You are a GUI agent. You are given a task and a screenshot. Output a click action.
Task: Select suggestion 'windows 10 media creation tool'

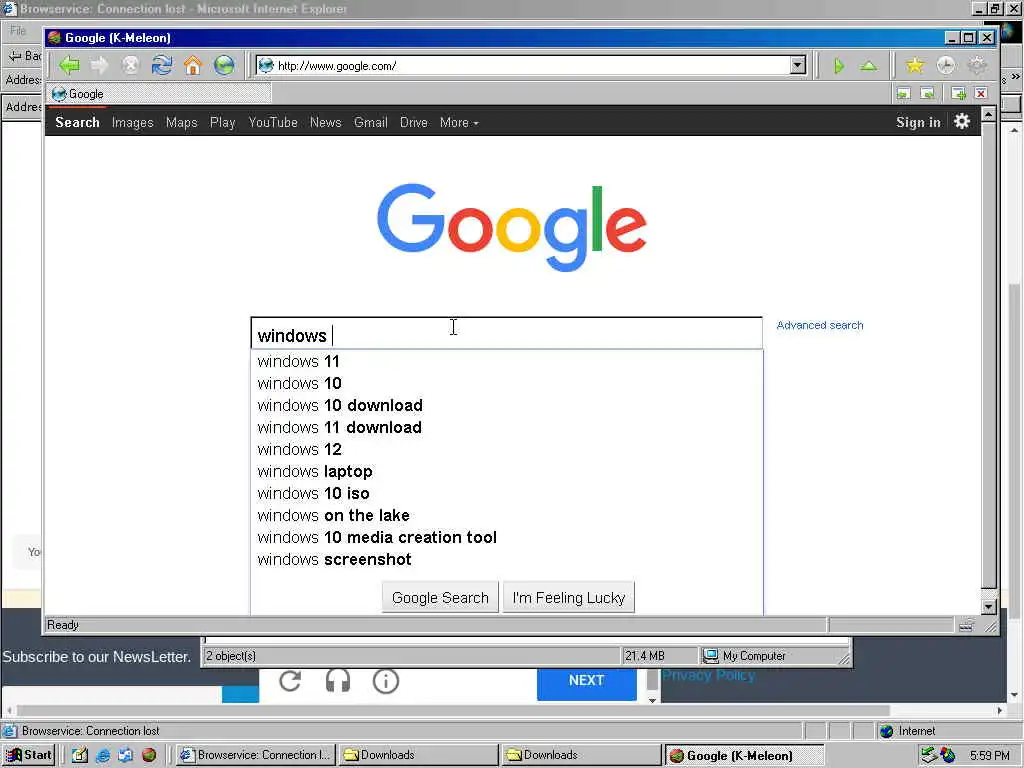(507, 537)
